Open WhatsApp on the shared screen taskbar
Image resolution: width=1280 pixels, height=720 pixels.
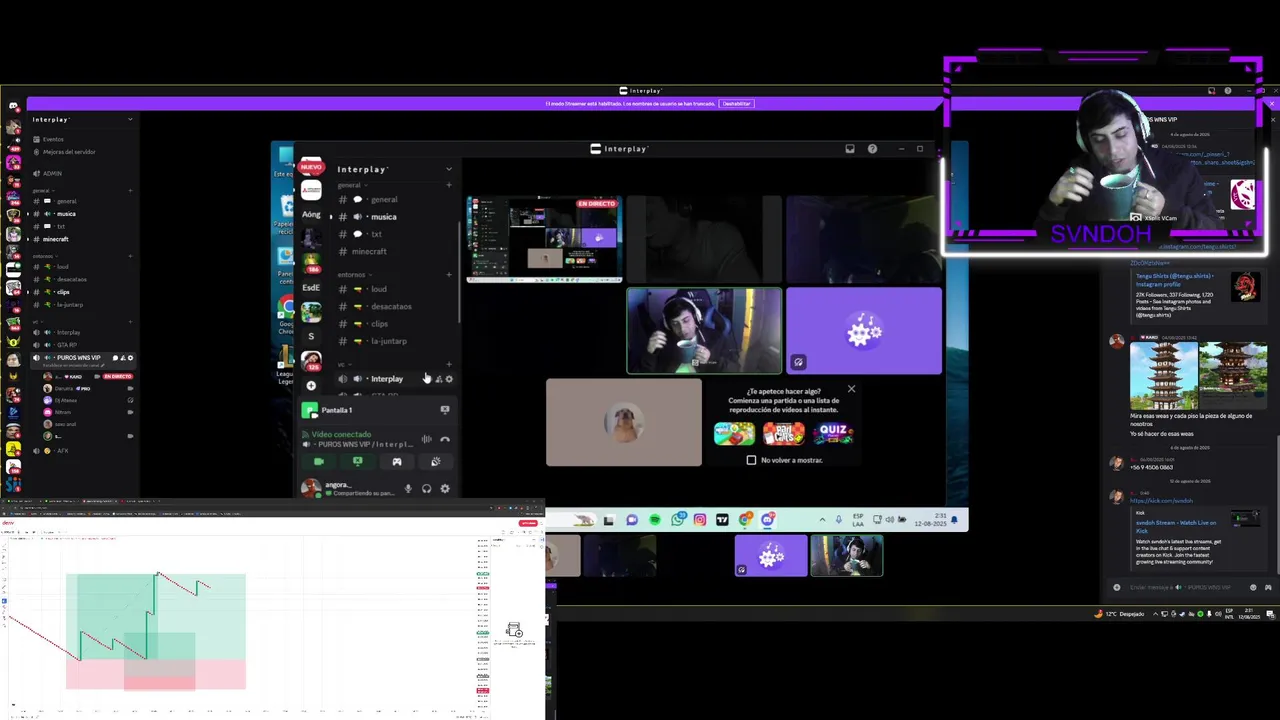[678, 520]
